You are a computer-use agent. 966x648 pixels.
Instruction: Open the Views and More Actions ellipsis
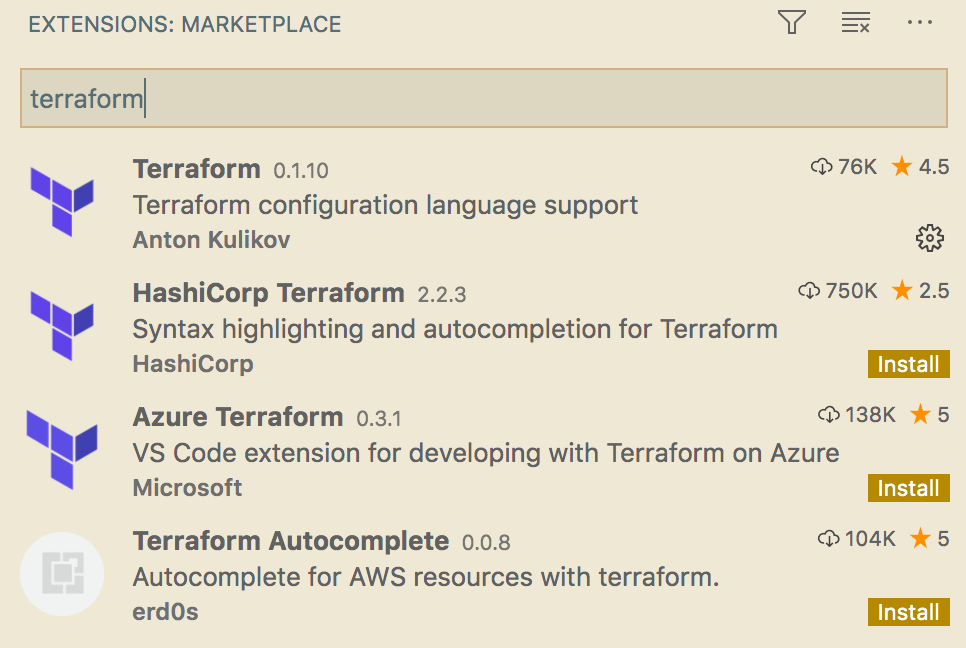click(919, 23)
